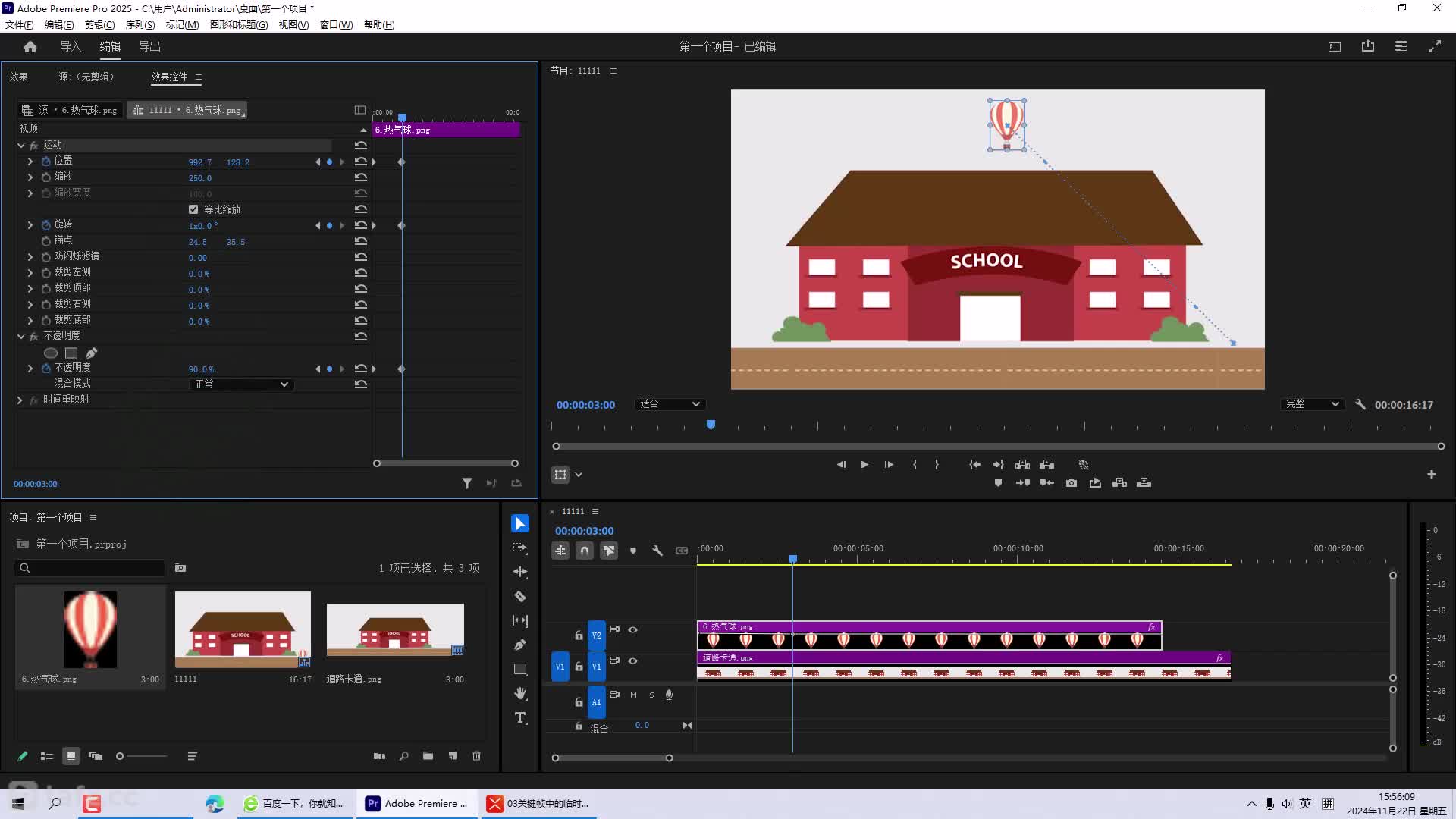Click the Position value 992.7
This screenshot has width=1456, height=819.
point(200,162)
